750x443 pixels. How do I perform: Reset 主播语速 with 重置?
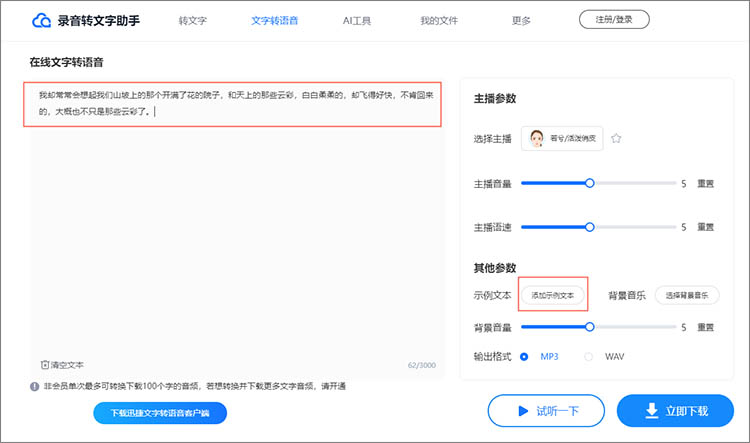click(x=706, y=227)
